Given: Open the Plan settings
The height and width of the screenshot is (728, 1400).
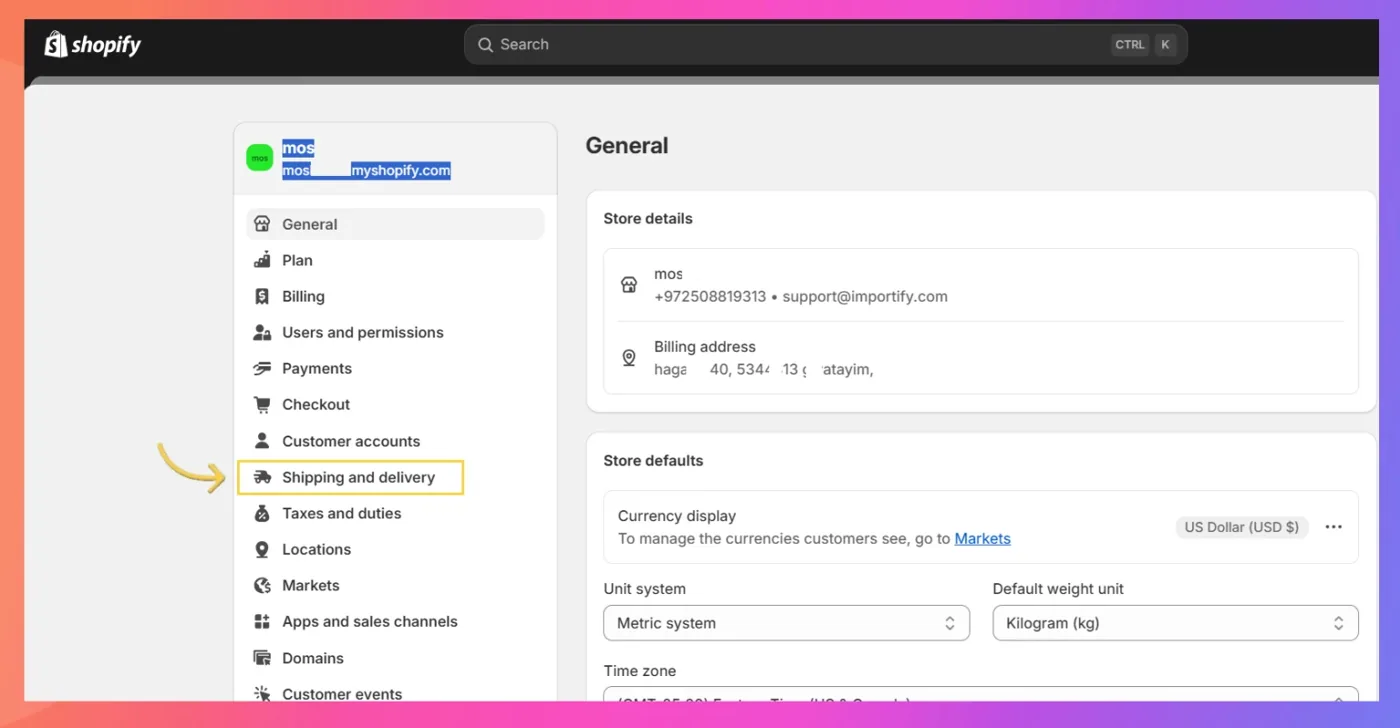Looking at the screenshot, I should point(395,260).
